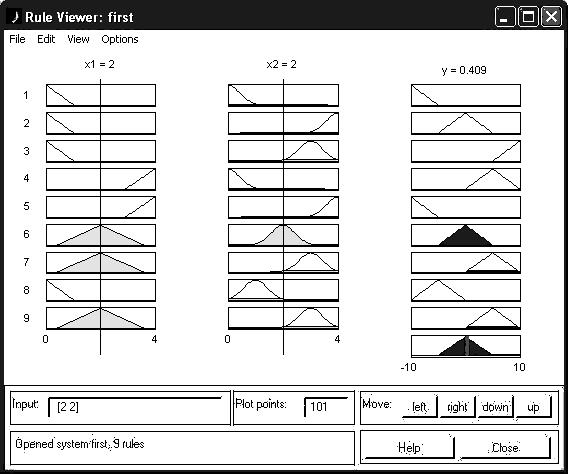Click the y output plot of rule 7

pyautogui.click(x=466, y=263)
